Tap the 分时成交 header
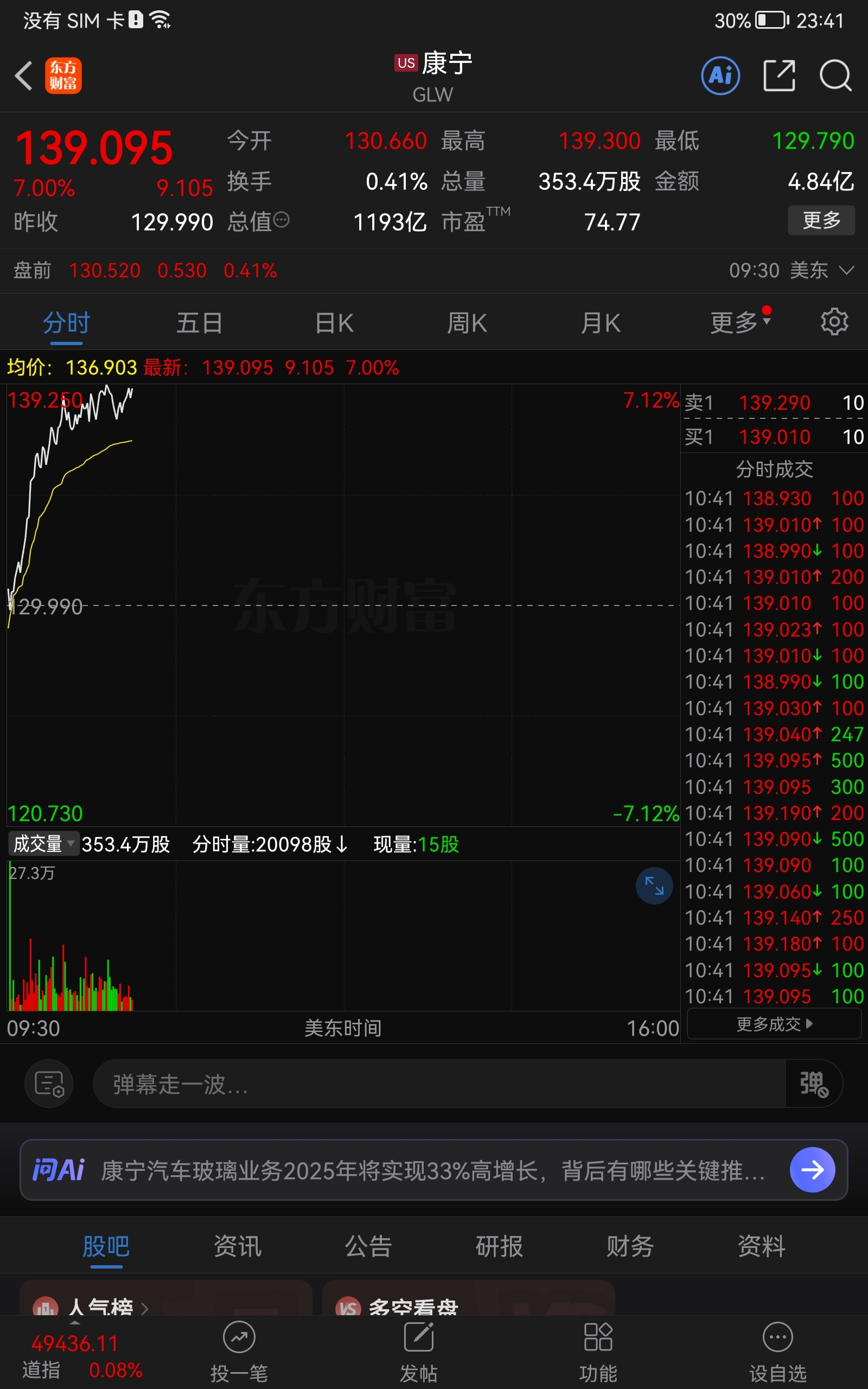This screenshot has height=1389, width=868. click(x=775, y=469)
